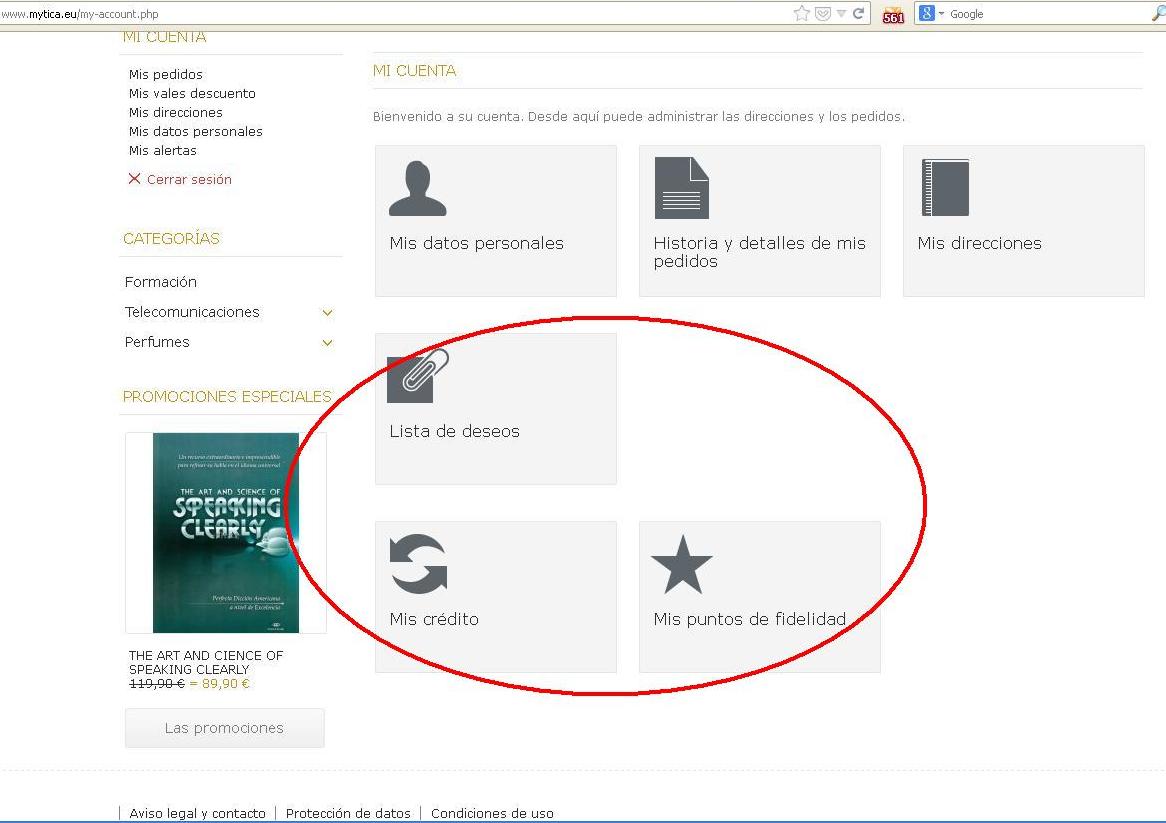Bookmark page with the star icon in address bar
The image size is (1166, 823).
[802, 13]
